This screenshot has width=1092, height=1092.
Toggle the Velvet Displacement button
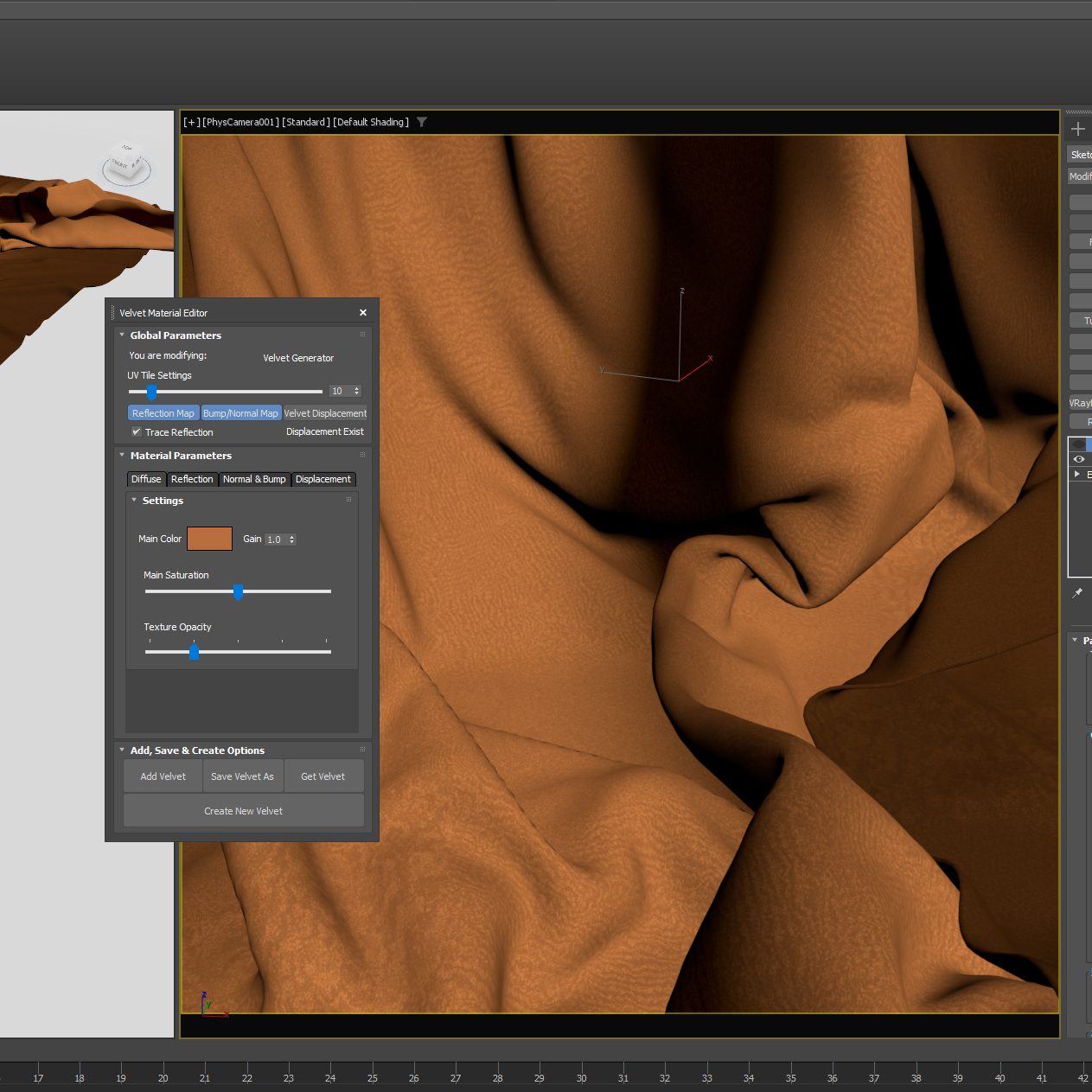tap(325, 413)
